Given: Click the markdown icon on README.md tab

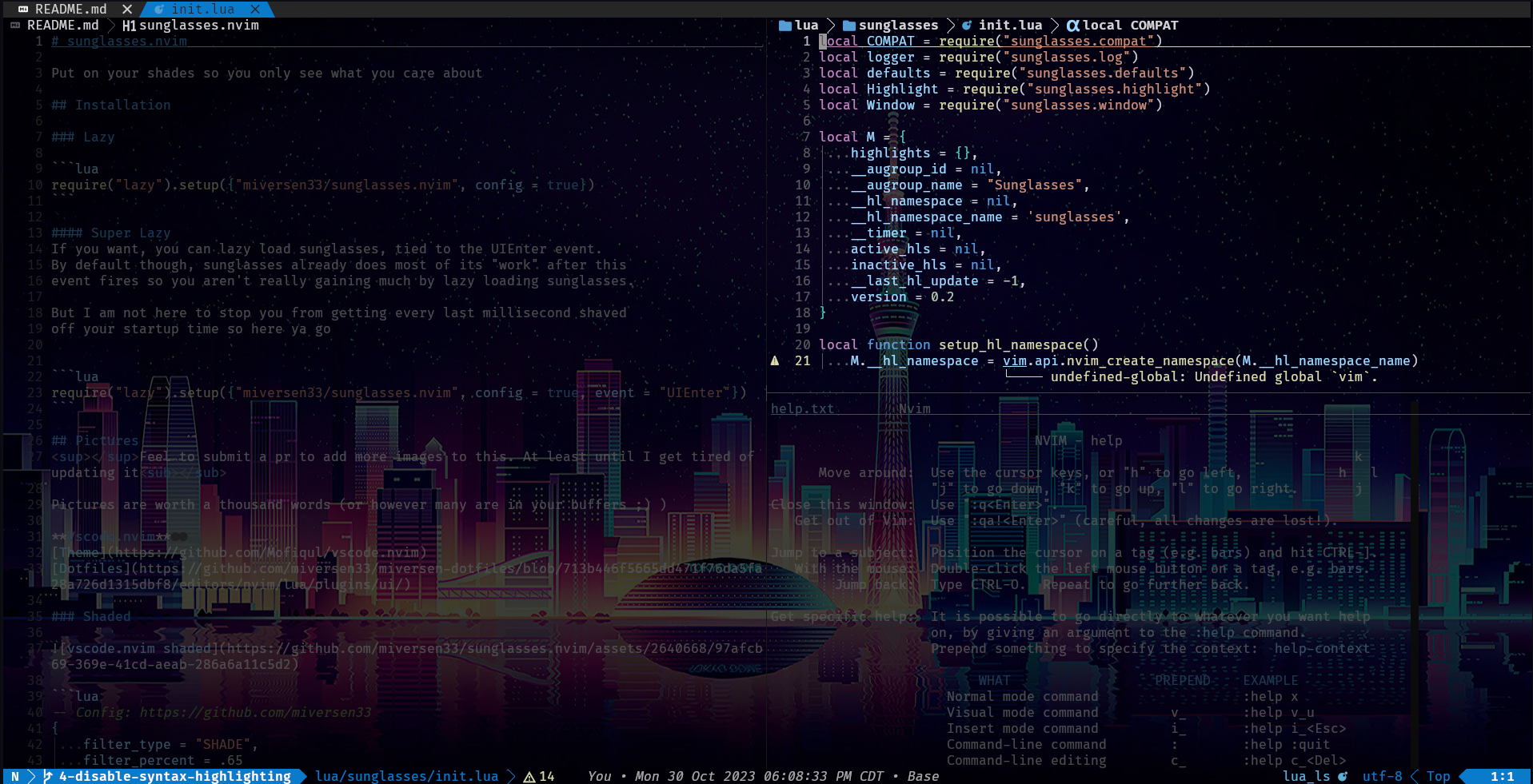Looking at the screenshot, I should point(23,9).
